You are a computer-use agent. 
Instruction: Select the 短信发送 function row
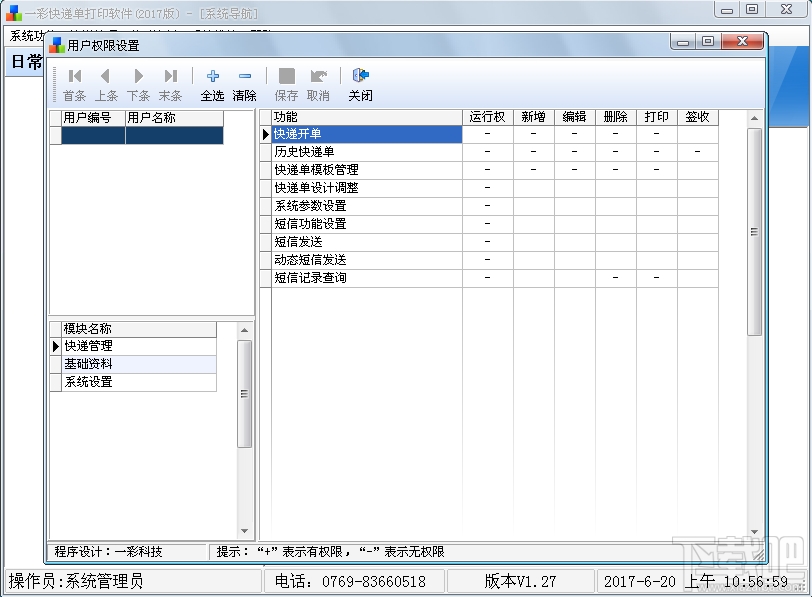[x=367, y=242]
